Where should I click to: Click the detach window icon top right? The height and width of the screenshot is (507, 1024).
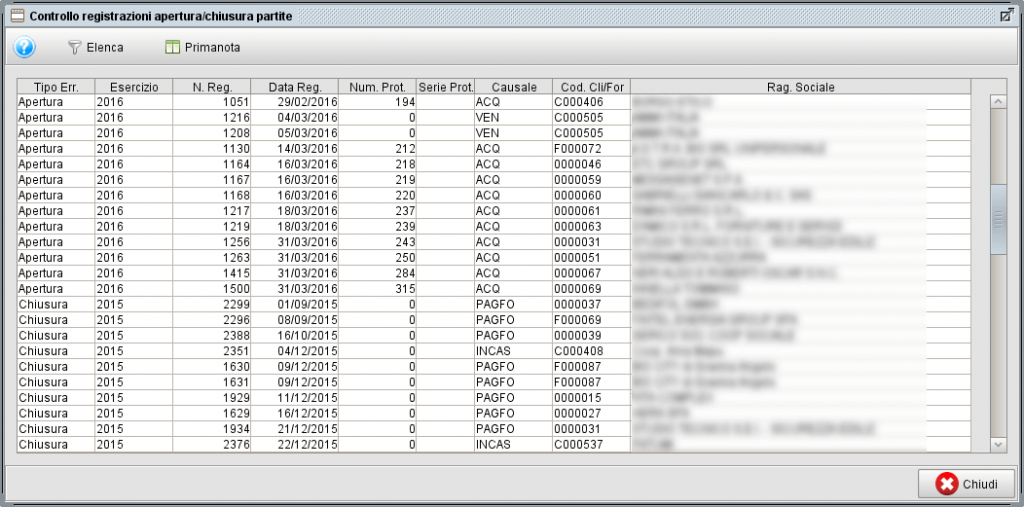pos(1007,15)
